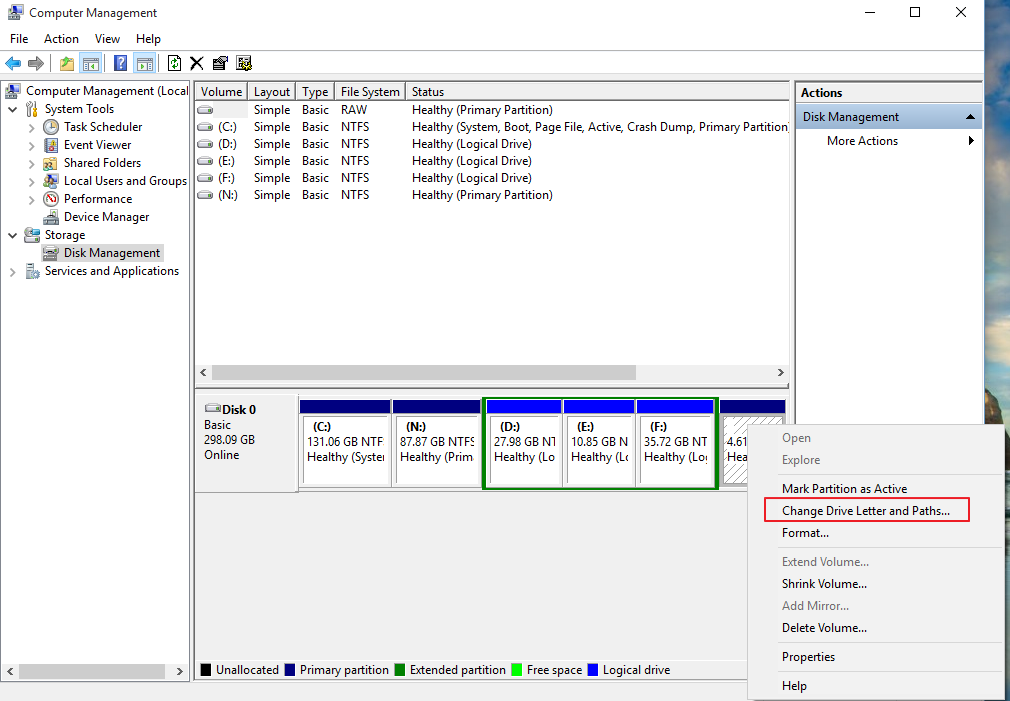
Task: Open the Action menu
Action: click(61, 39)
